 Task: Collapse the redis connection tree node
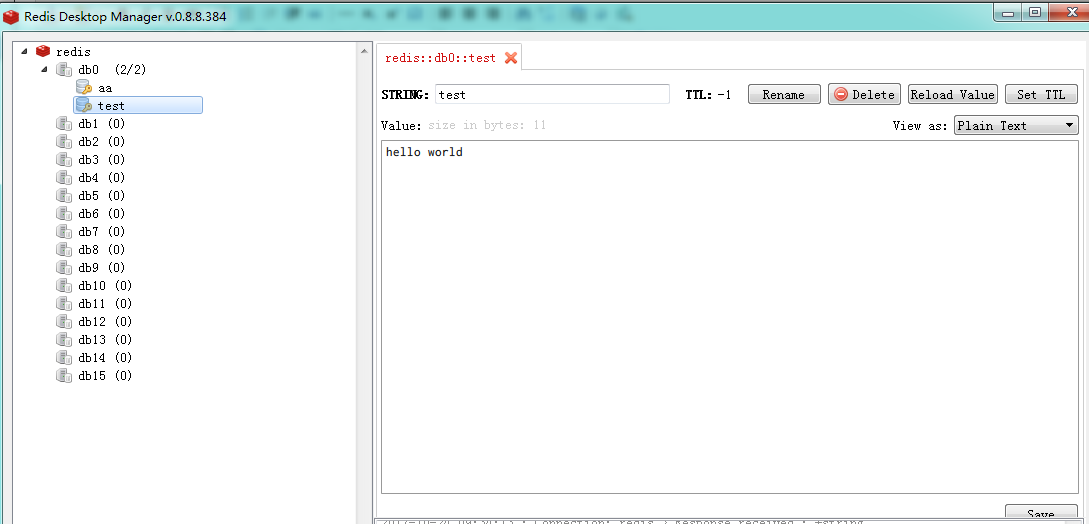[x=25, y=51]
